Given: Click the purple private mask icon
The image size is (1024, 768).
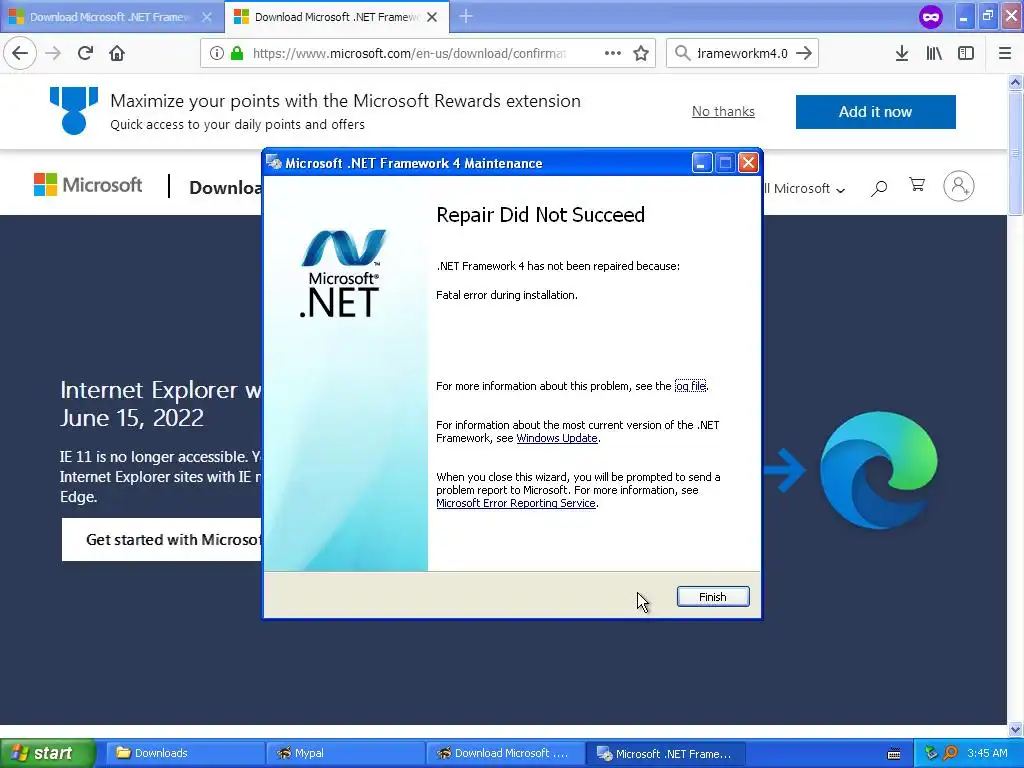Looking at the screenshot, I should coord(931,16).
